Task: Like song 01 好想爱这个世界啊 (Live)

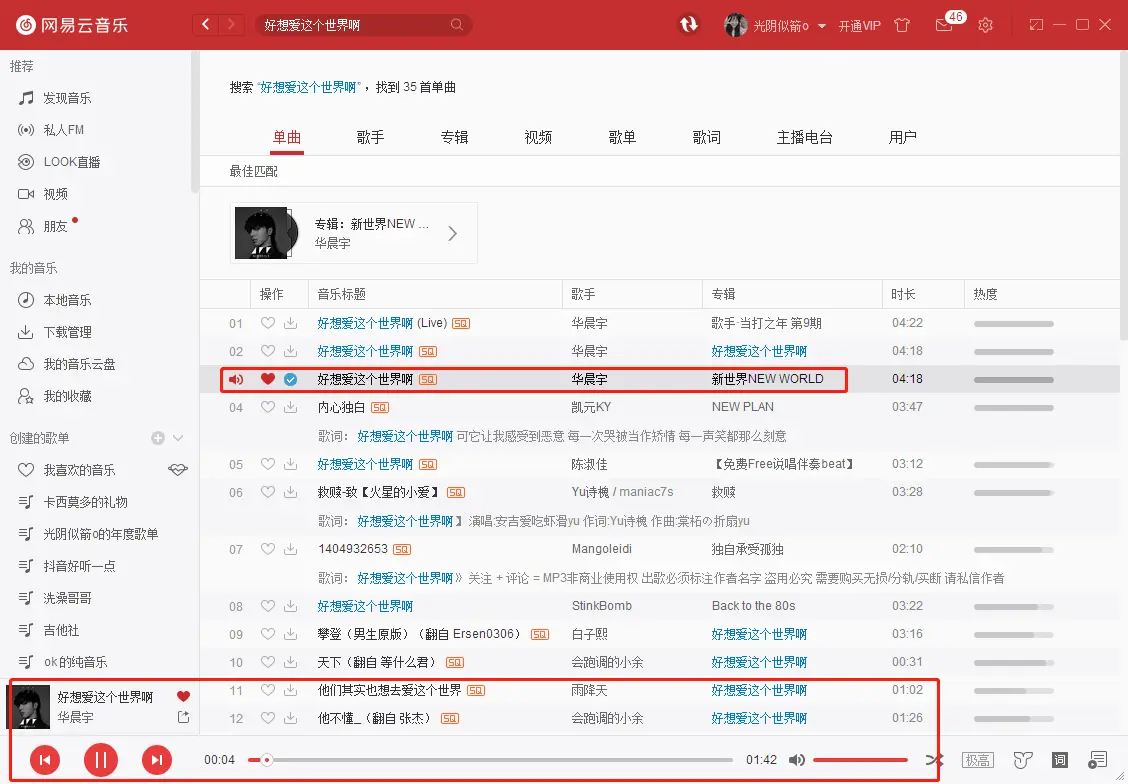Action: (x=268, y=324)
